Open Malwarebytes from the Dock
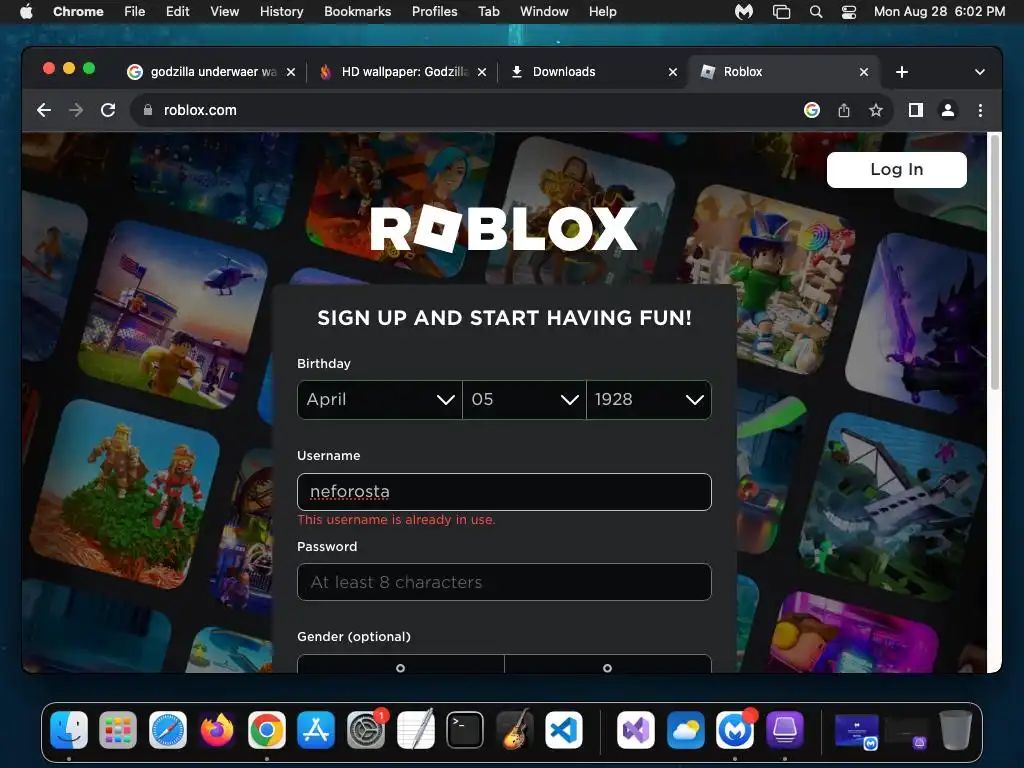Image resolution: width=1024 pixels, height=768 pixels. (x=735, y=729)
